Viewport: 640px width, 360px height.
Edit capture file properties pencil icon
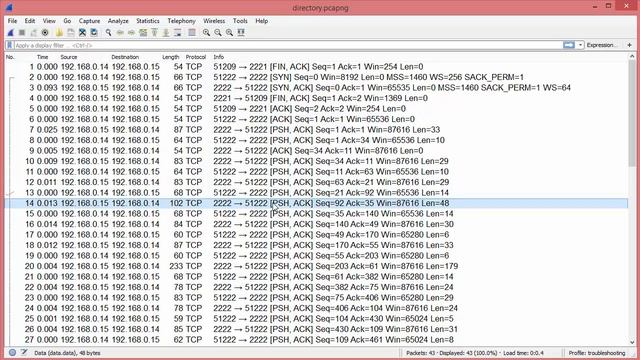pyautogui.click(x=24, y=353)
